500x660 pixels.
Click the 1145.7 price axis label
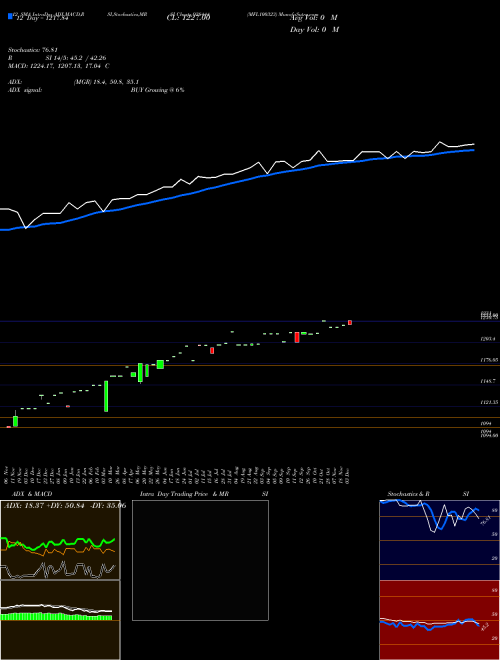point(488,381)
